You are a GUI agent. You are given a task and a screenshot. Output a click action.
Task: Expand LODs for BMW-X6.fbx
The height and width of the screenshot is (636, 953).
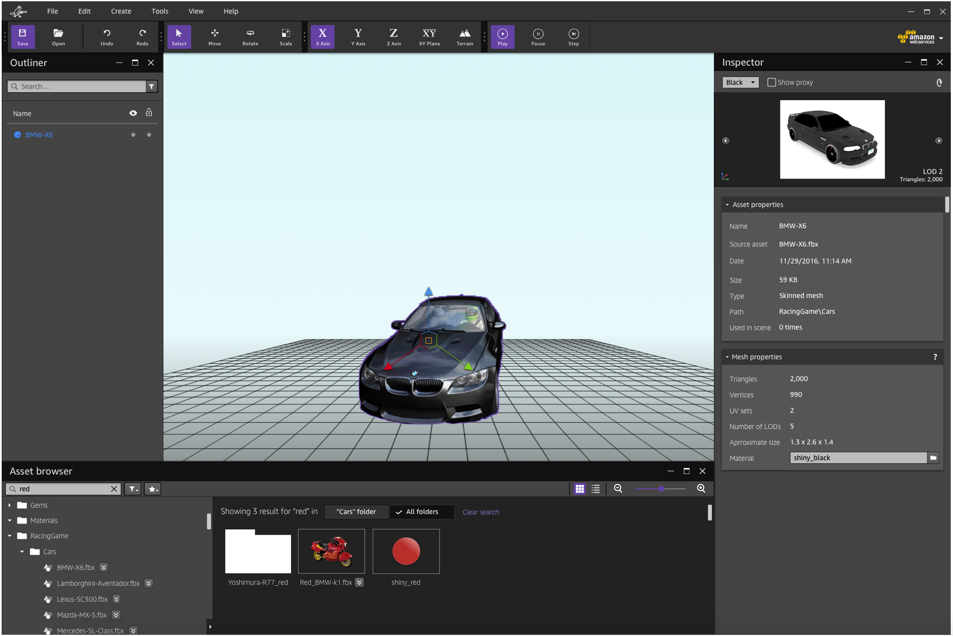[104, 567]
